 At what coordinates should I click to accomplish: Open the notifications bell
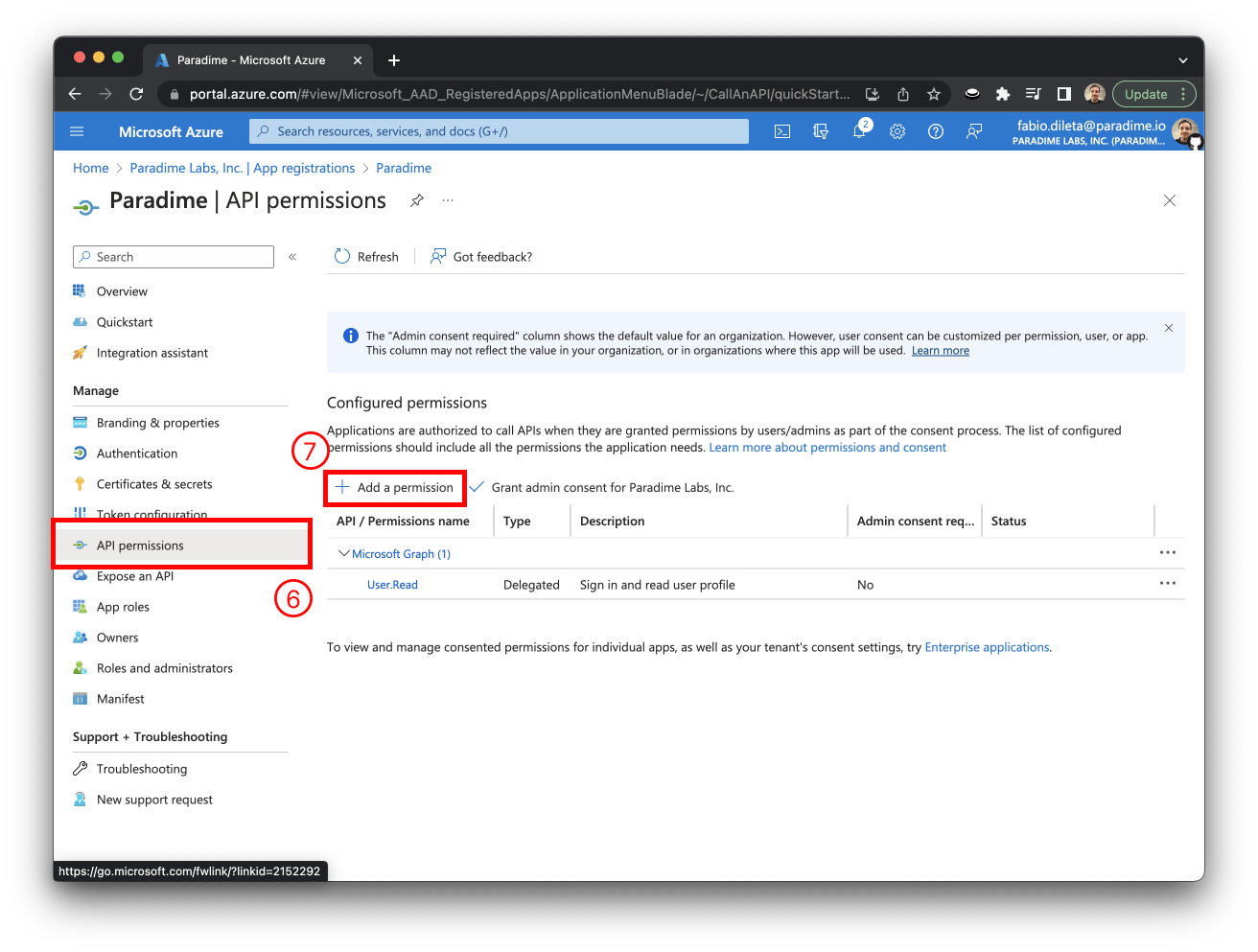click(859, 130)
